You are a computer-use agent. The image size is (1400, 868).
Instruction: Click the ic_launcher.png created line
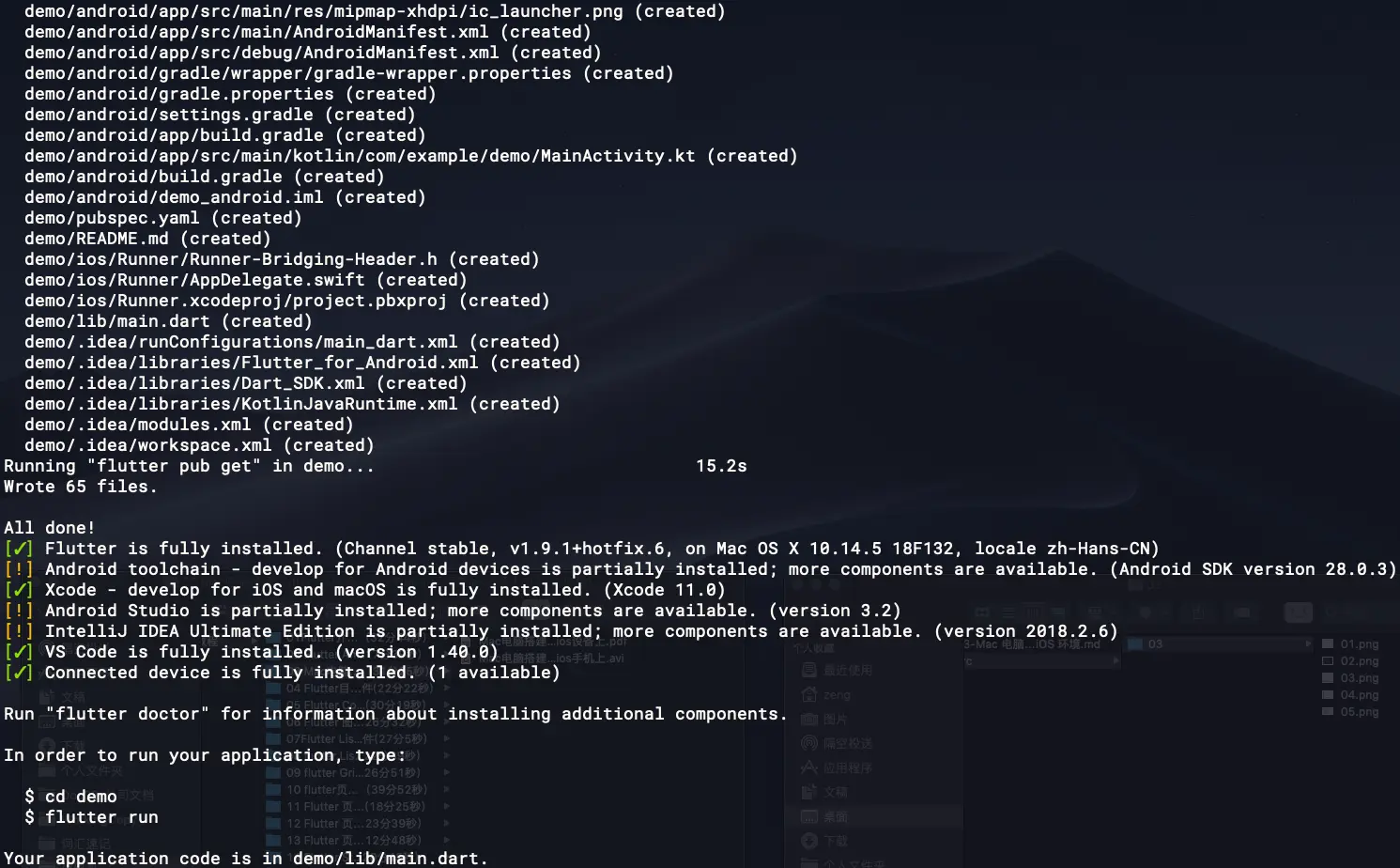click(375, 11)
